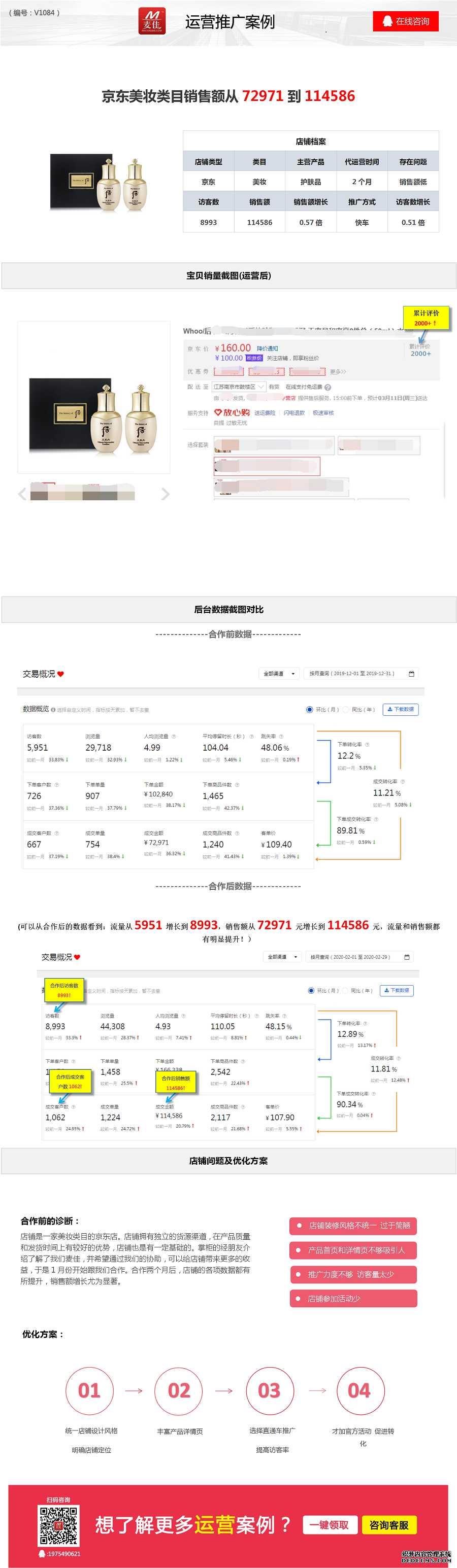Screen dimensions: 457x1568
Task: Open the calendar icon for 2019-12 date range
Action: click(x=411, y=674)
